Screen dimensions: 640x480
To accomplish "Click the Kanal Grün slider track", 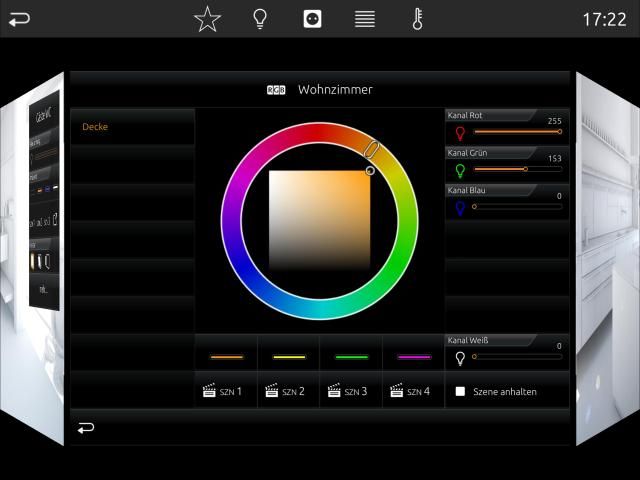I will pyautogui.click(x=516, y=169).
